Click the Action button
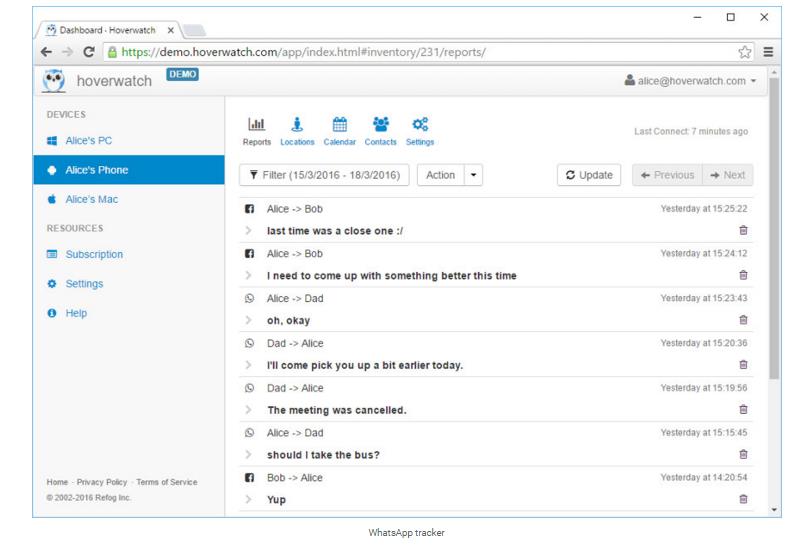The height and width of the screenshot is (549, 810). [x=441, y=175]
